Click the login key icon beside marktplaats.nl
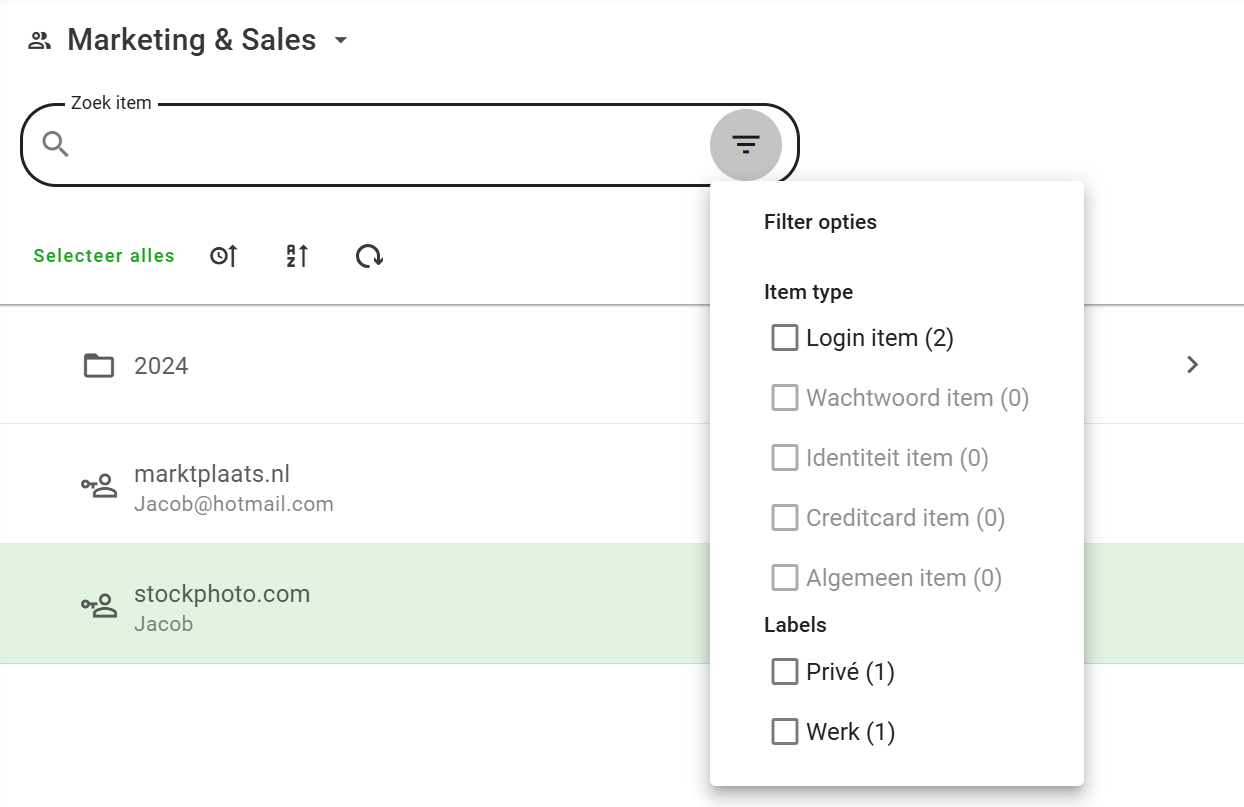This screenshot has width=1244, height=807. [99, 486]
